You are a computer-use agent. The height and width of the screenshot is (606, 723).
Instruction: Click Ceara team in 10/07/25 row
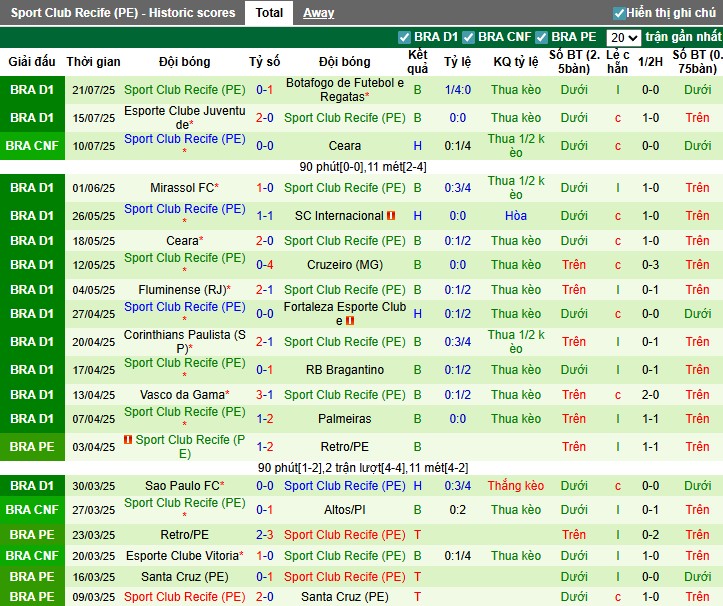coord(344,146)
